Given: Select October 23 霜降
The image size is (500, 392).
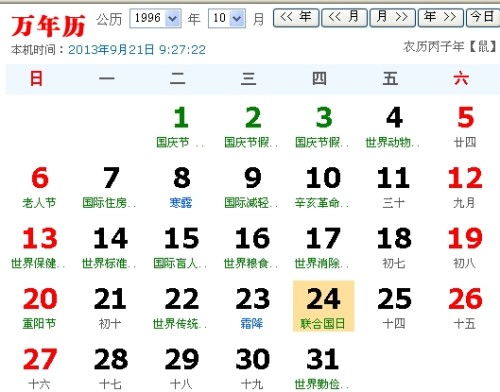Looking at the screenshot, I should (252, 308).
